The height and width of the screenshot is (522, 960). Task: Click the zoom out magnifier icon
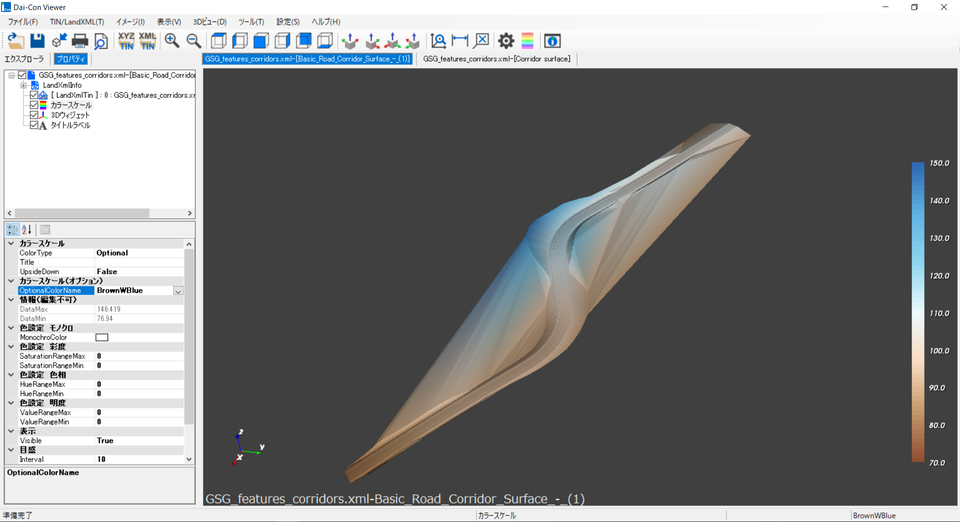[x=193, y=41]
